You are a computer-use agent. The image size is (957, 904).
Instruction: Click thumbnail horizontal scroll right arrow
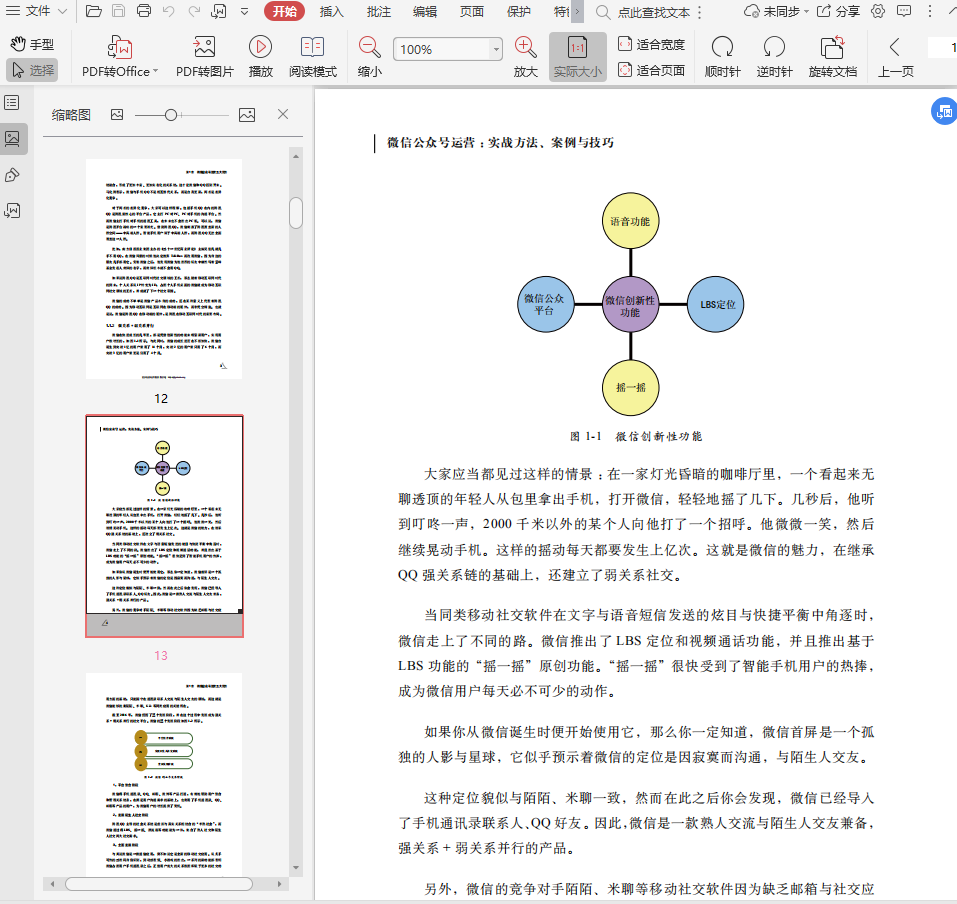pos(280,884)
